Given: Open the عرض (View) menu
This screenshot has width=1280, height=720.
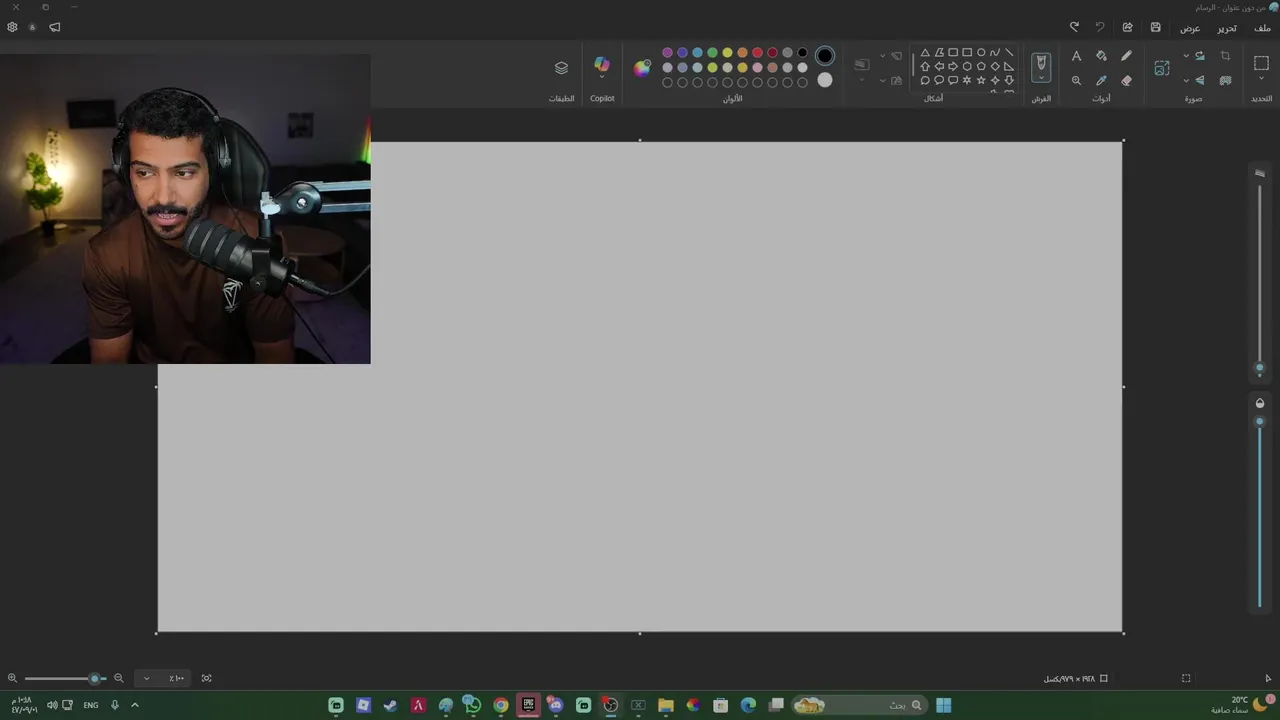Looking at the screenshot, I should tap(1190, 28).
